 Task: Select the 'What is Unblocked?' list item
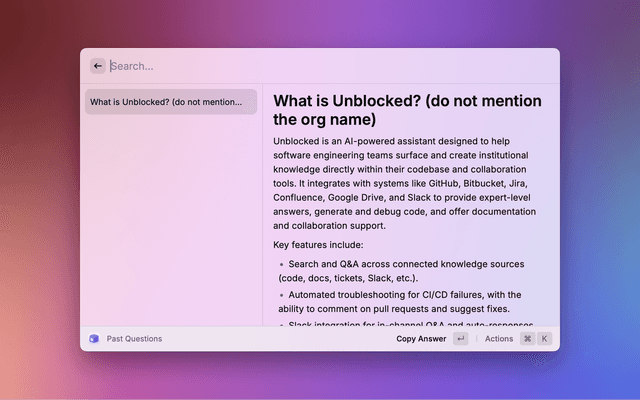[170, 102]
